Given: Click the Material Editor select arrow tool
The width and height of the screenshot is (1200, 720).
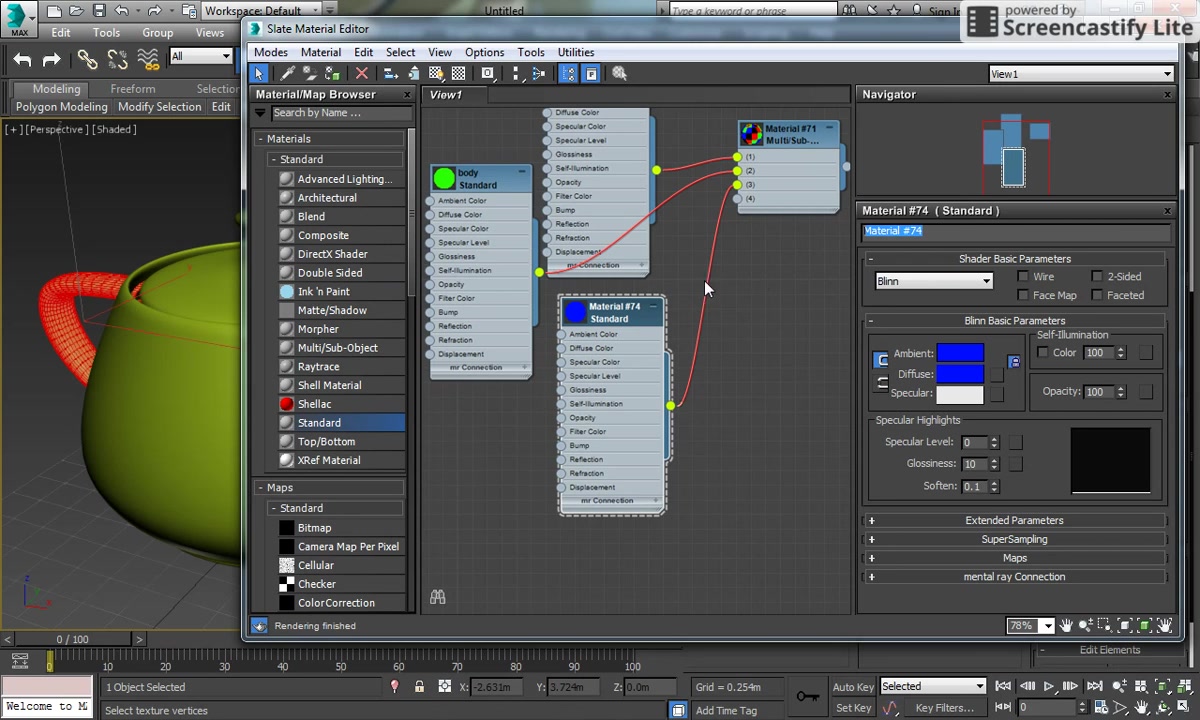Looking at the screenshot, I should pyautogui.click(x=259, y=74).
